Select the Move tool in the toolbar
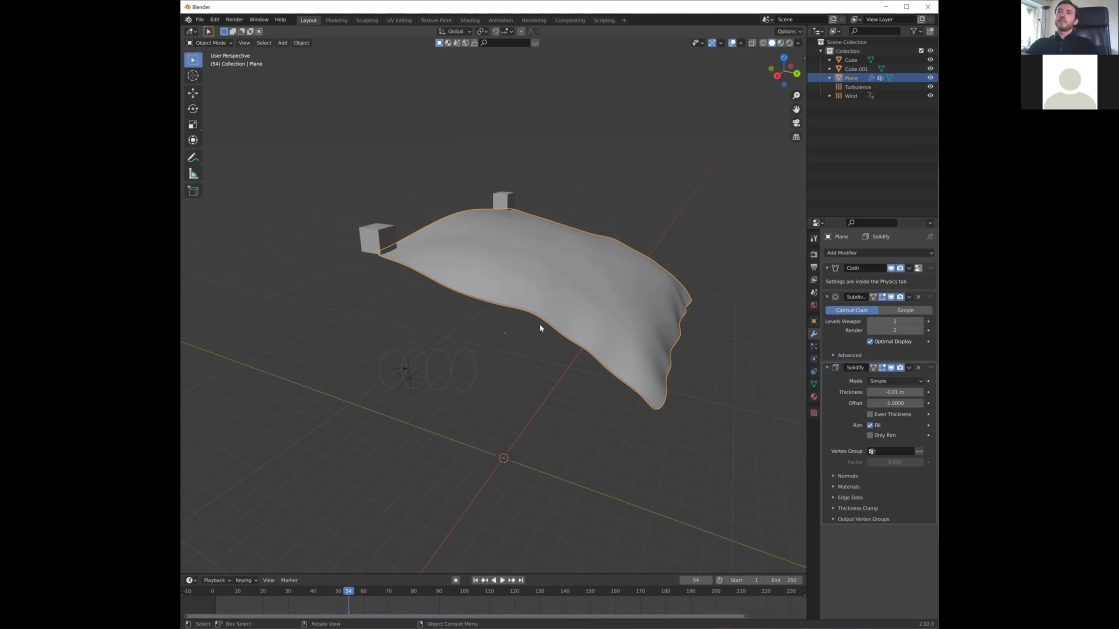Viewport: 1119px width, 629px height. coord(193,93)
